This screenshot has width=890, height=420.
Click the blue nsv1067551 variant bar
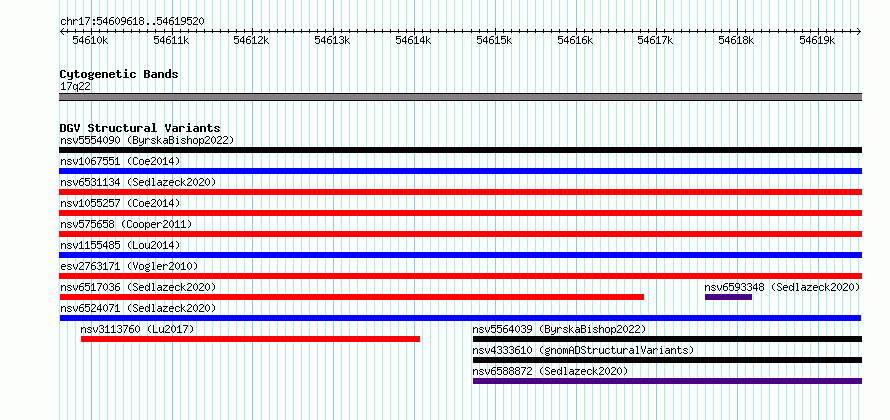tap(460, 171)
